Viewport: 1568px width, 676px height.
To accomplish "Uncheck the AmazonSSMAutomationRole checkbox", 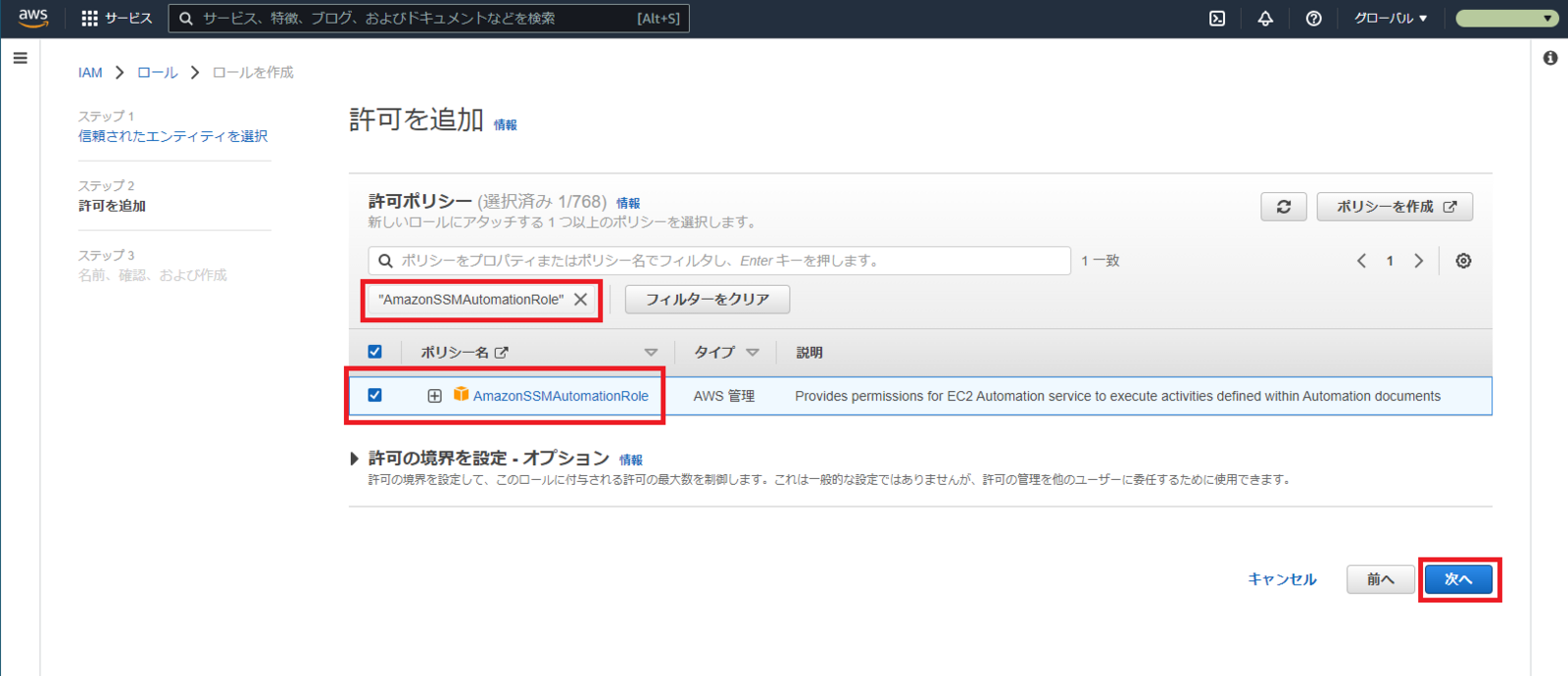I will coord(374,395).
